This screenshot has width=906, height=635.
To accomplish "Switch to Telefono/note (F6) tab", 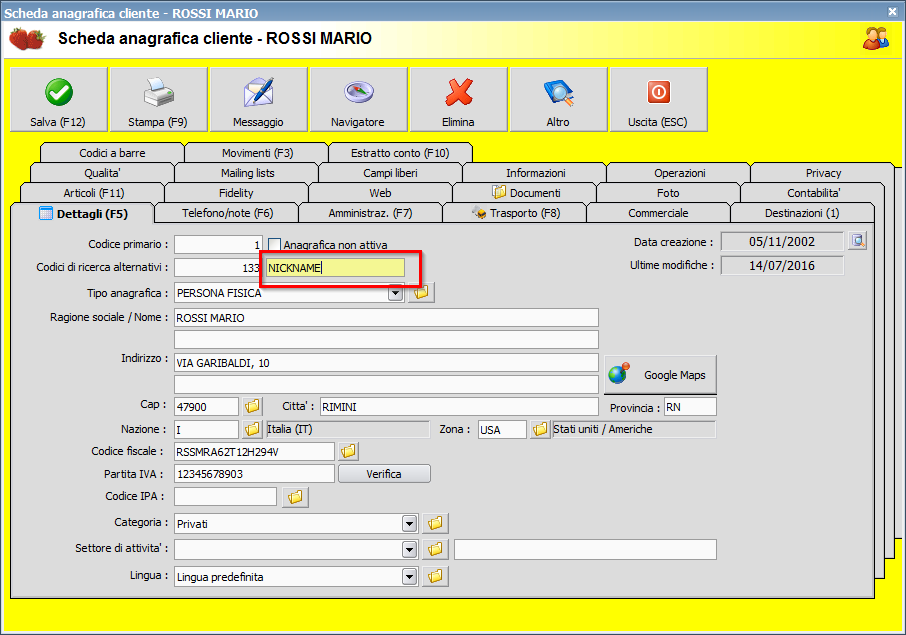I will pos(227,213).
